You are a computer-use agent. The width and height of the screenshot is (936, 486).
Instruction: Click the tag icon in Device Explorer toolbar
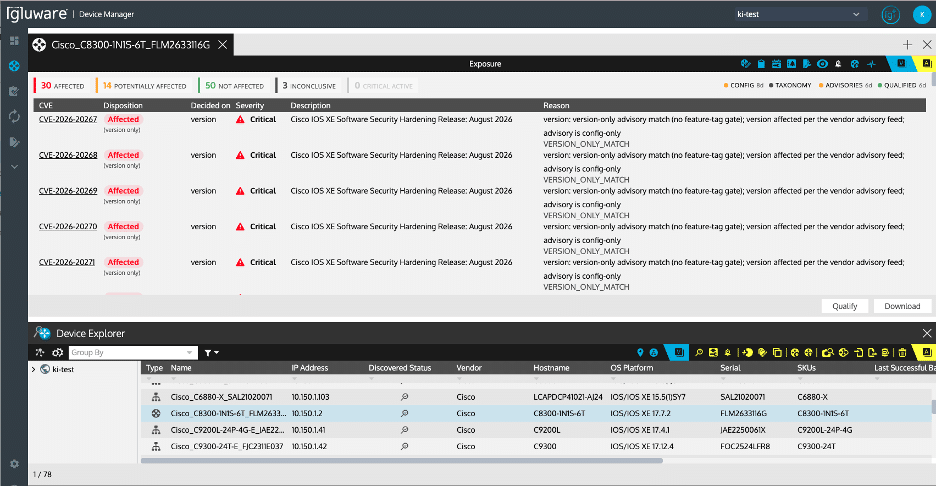(762, 352)
